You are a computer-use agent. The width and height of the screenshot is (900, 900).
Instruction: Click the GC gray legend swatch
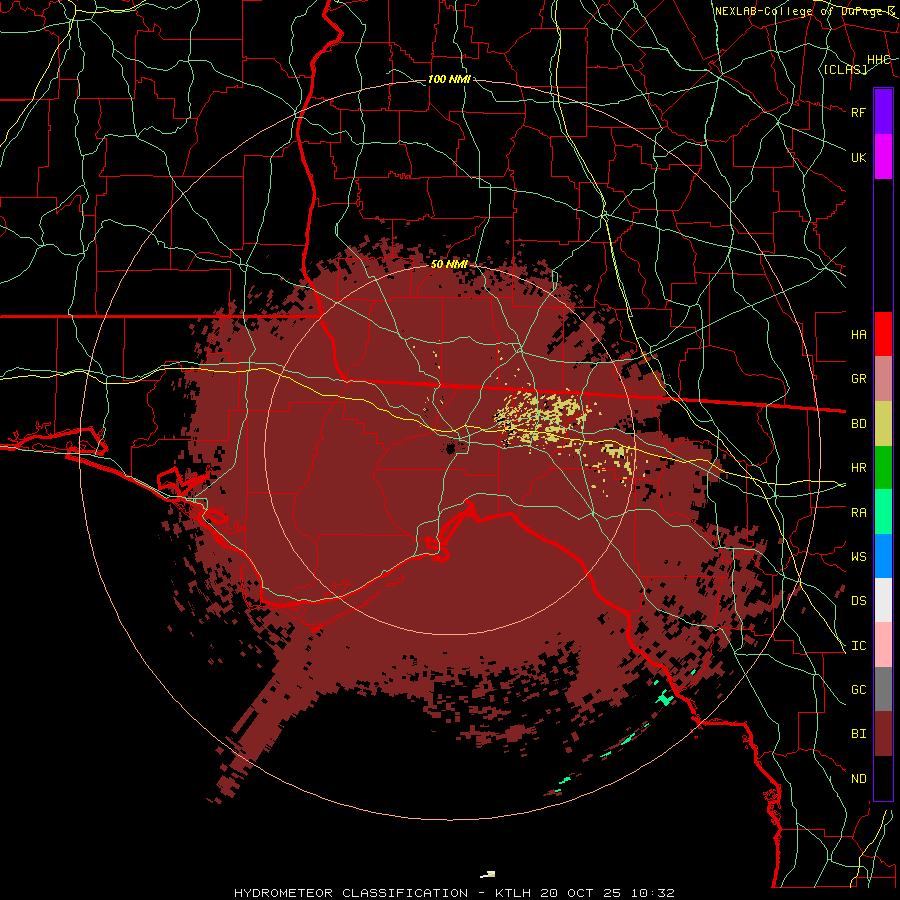coord(883,689)
